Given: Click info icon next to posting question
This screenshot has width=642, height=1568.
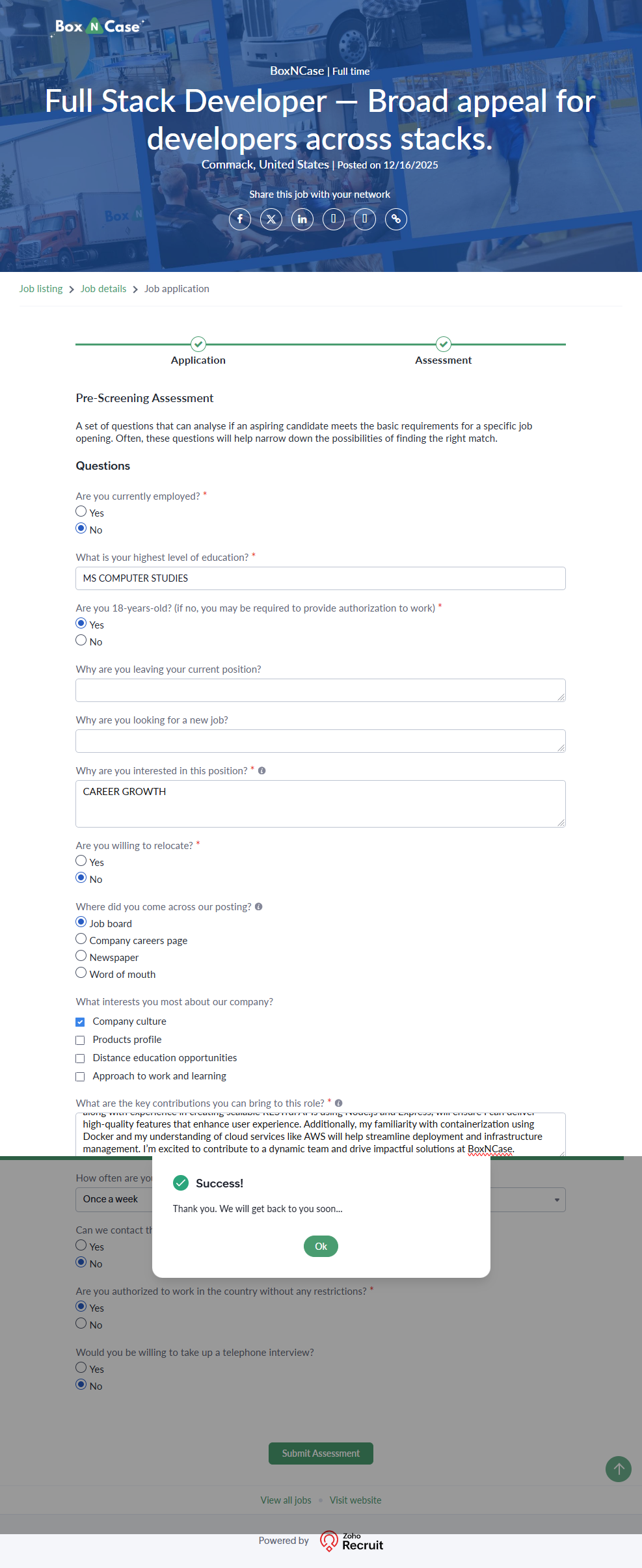Looking at the screenshot, I should click(259, 907).
